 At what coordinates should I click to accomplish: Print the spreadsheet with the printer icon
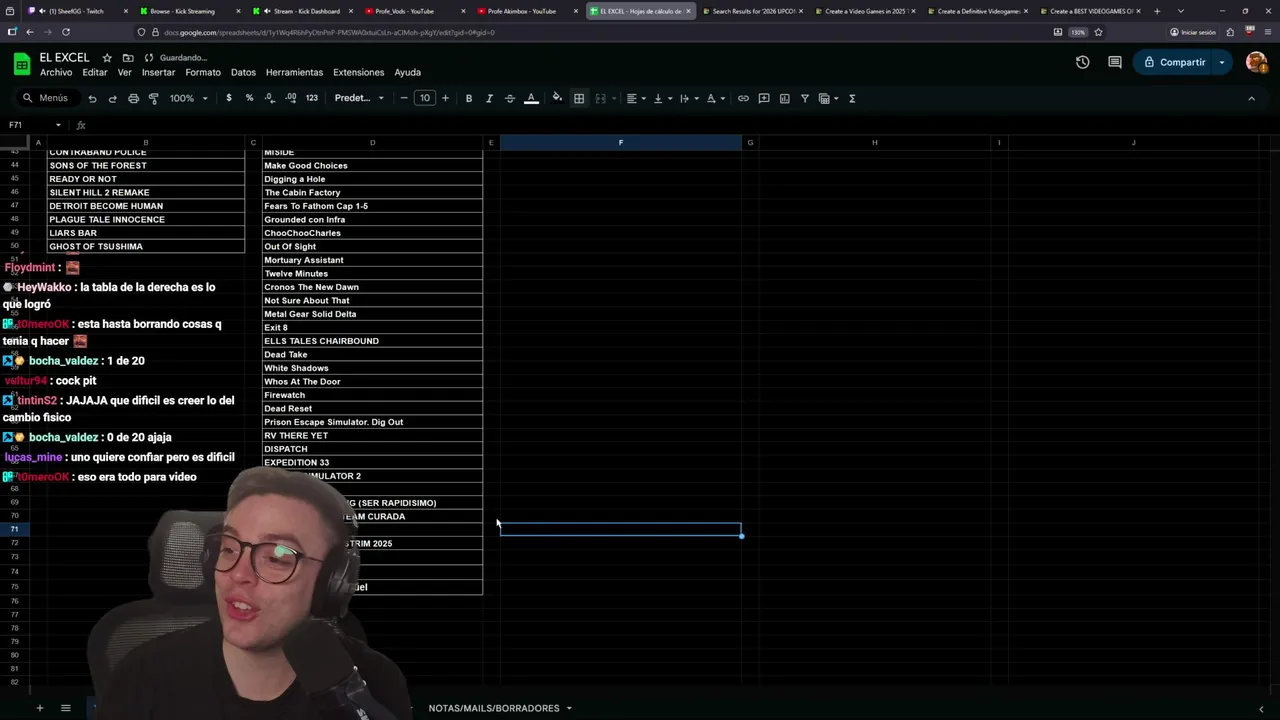(133, 98)
